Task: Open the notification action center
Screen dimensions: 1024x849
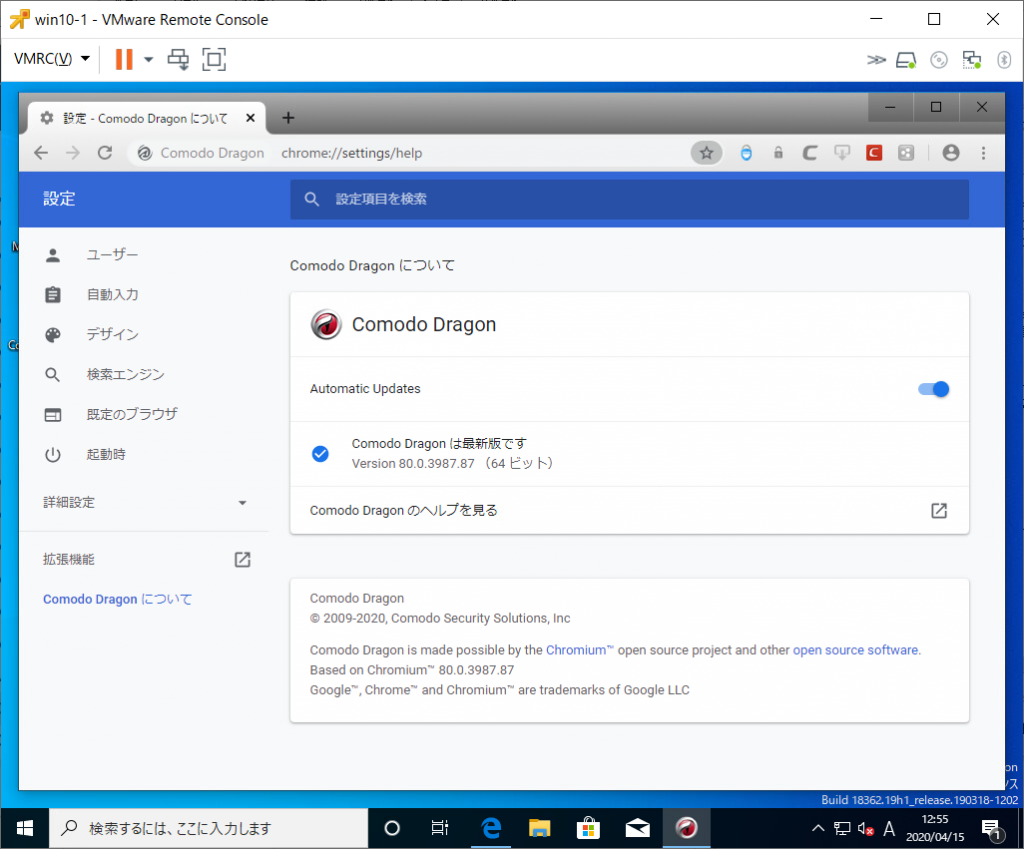Action: tap(992, 829)
